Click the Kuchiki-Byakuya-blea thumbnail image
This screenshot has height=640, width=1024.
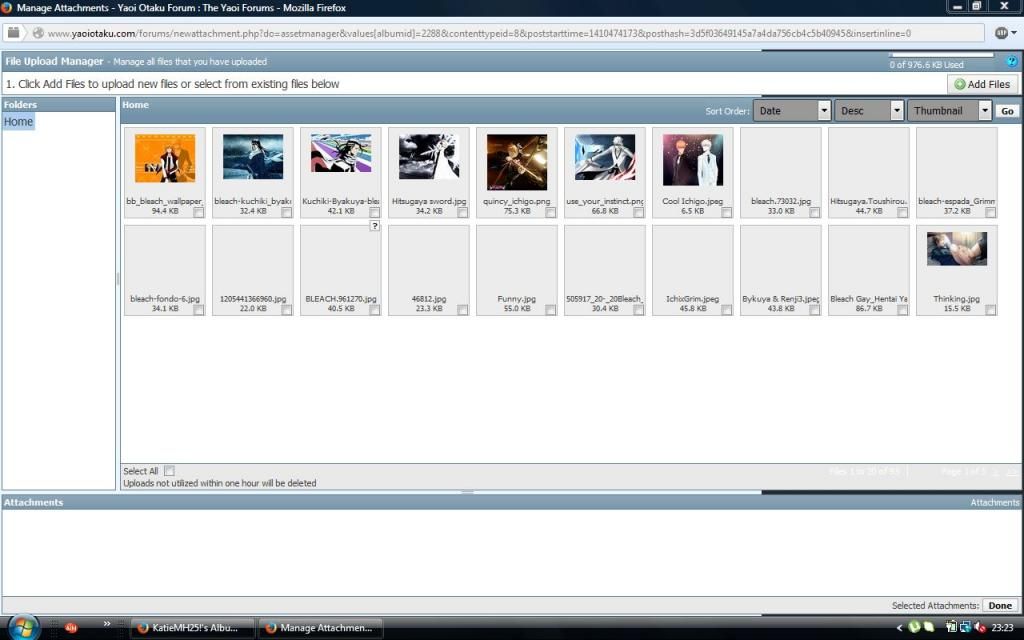[341, 153]
